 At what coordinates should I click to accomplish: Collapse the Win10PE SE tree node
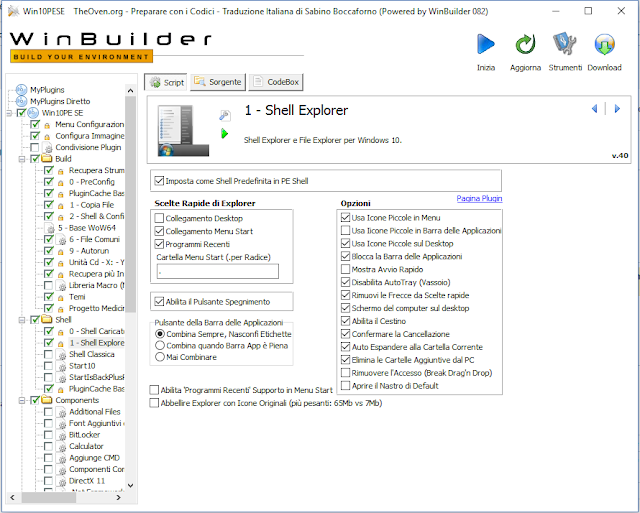coord(9,113)
